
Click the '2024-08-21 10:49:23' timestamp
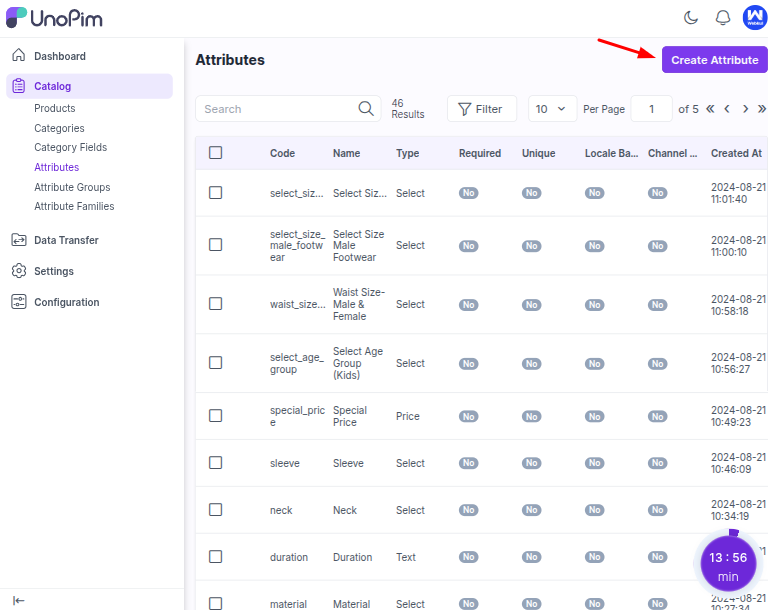tap(738, 416)
